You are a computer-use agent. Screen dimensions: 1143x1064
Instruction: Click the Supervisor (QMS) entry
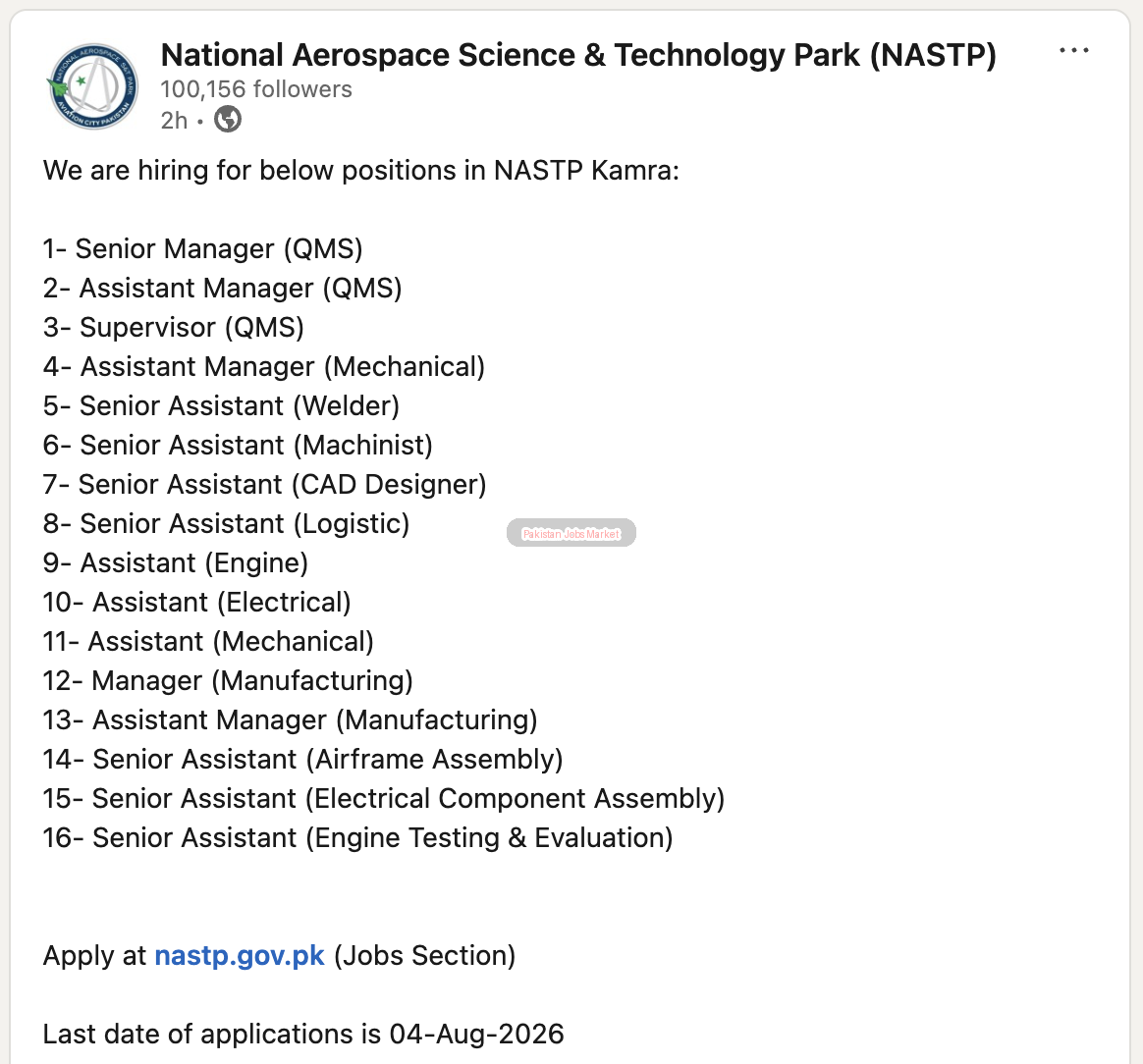click(174, 328)
